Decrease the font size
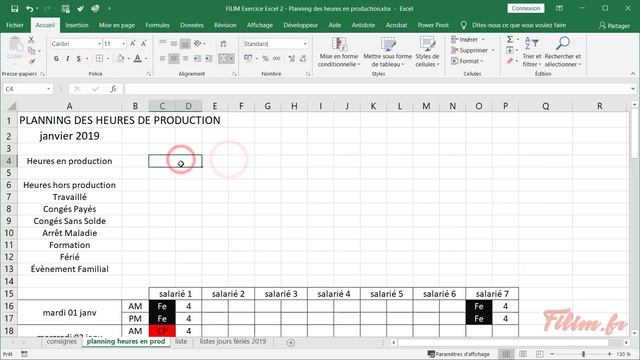The width and height of the screenshot is (640, 360). [144, 44]
